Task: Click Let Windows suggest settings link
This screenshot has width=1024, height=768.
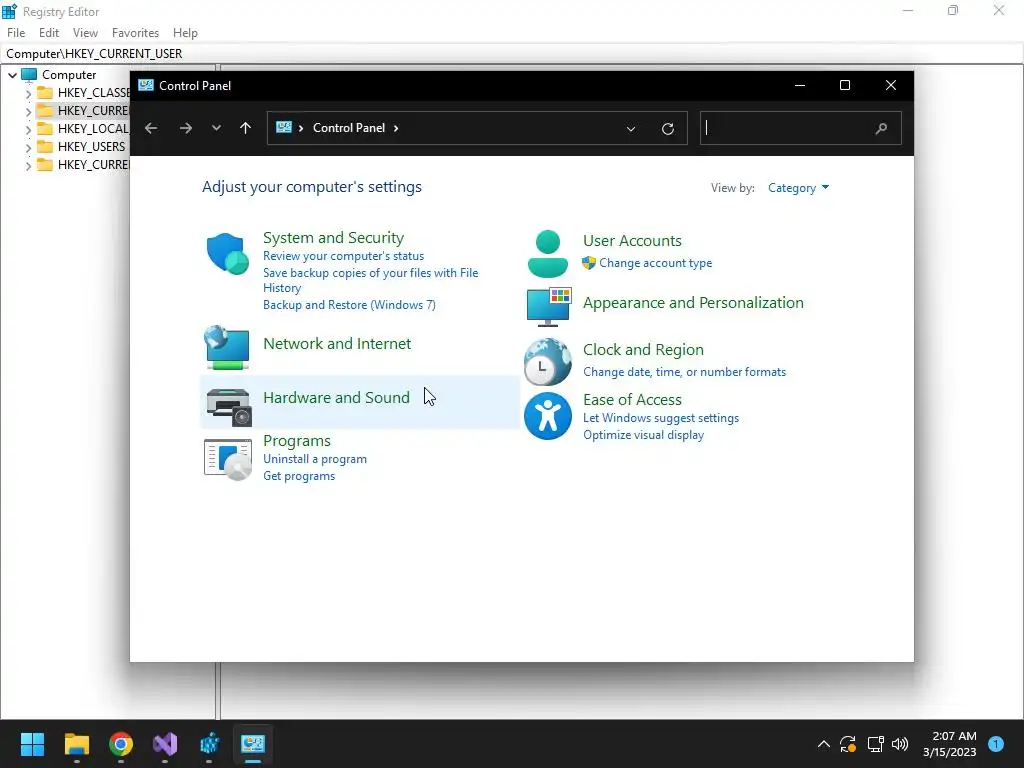Action: click(x=661, y=418)
